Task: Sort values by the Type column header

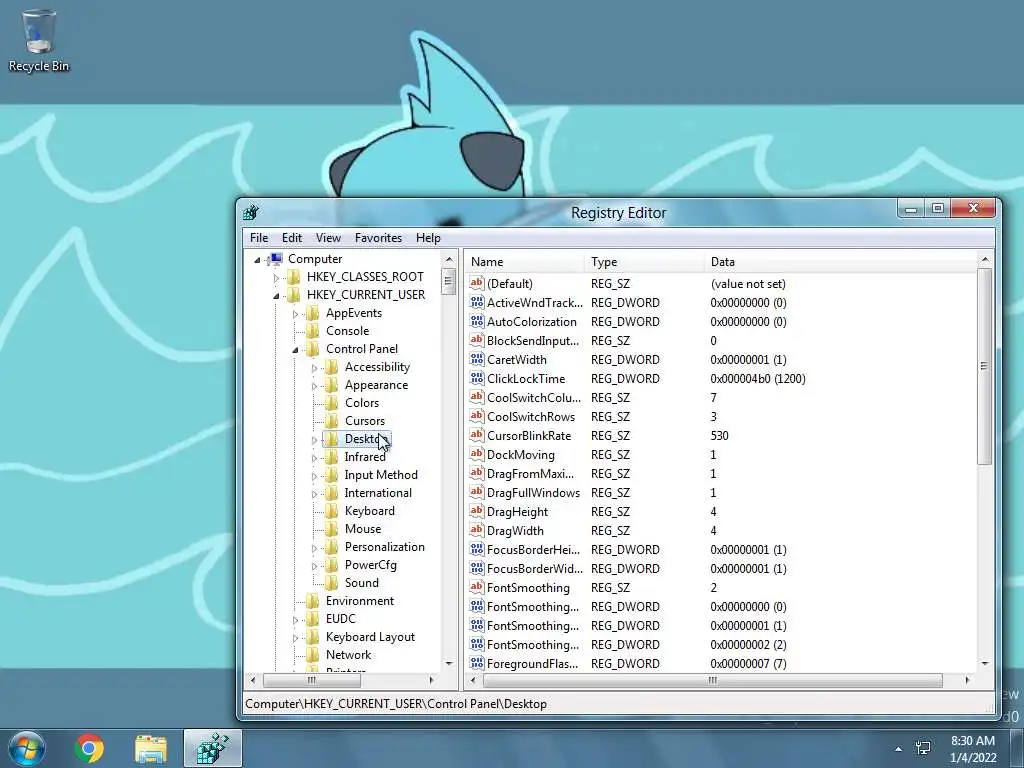Action: coord(645,262)
